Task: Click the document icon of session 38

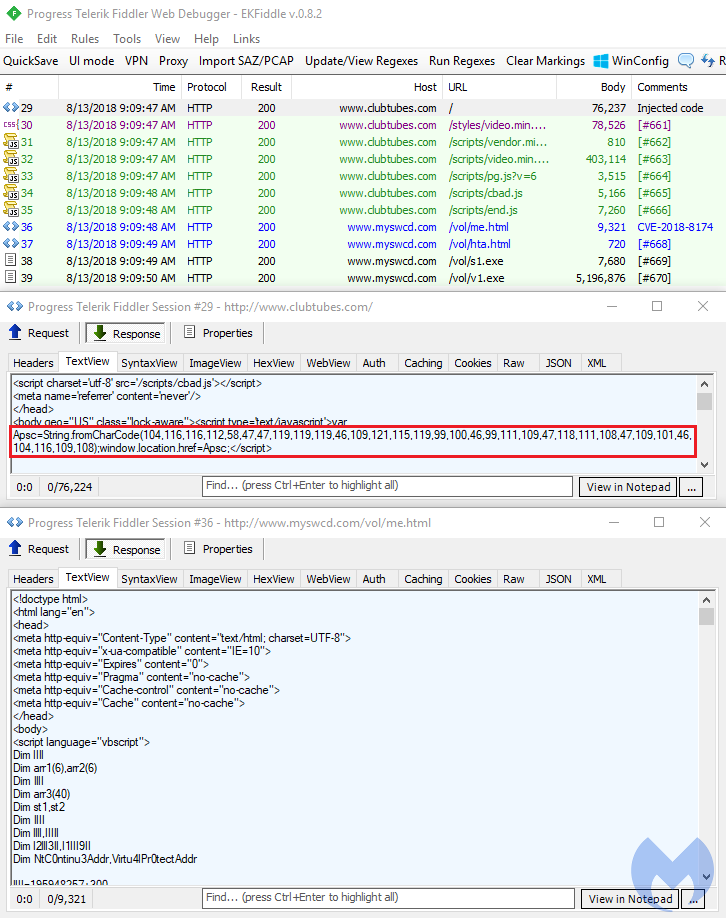Action: click(10, 261)
